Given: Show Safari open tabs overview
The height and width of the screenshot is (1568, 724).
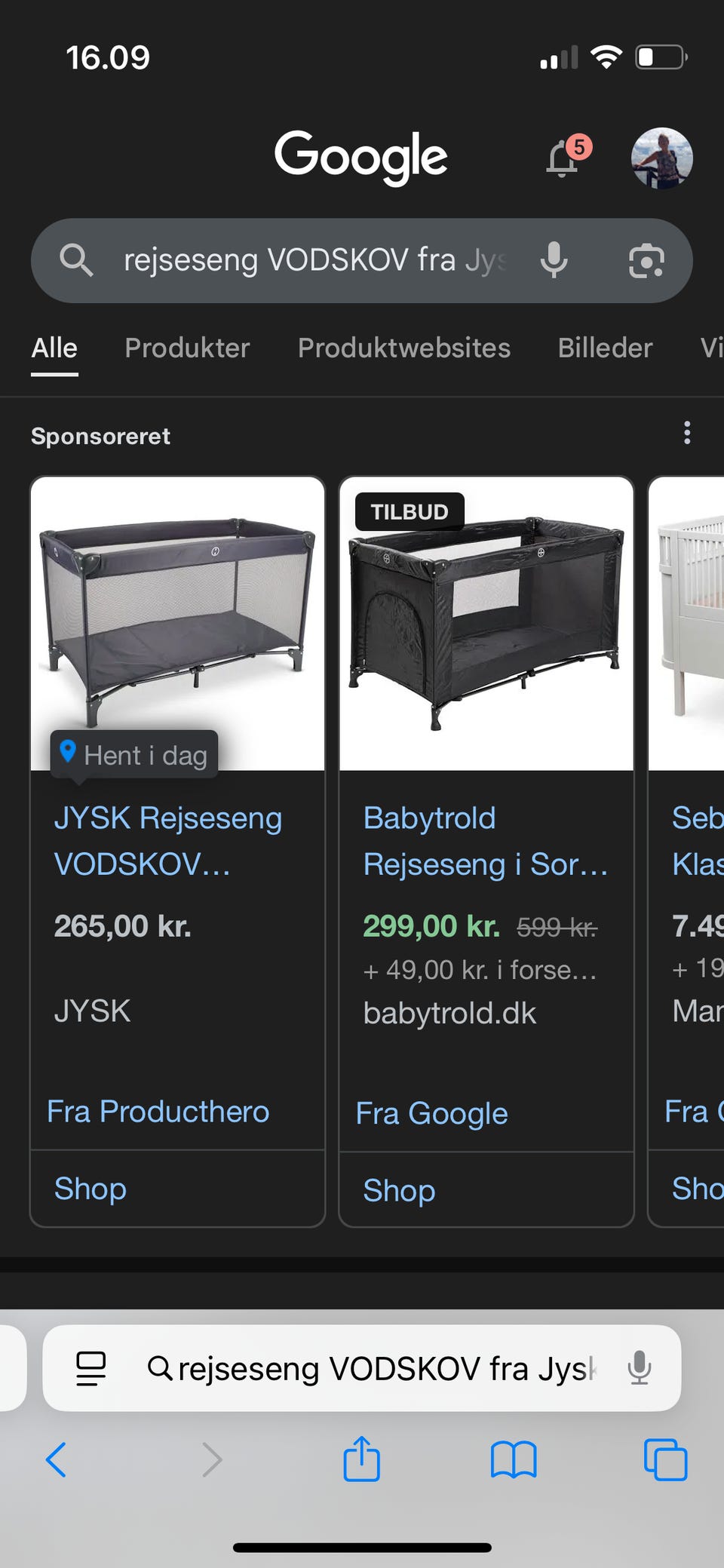Looking at the screenshot, I should click(x=665, y=1459).
